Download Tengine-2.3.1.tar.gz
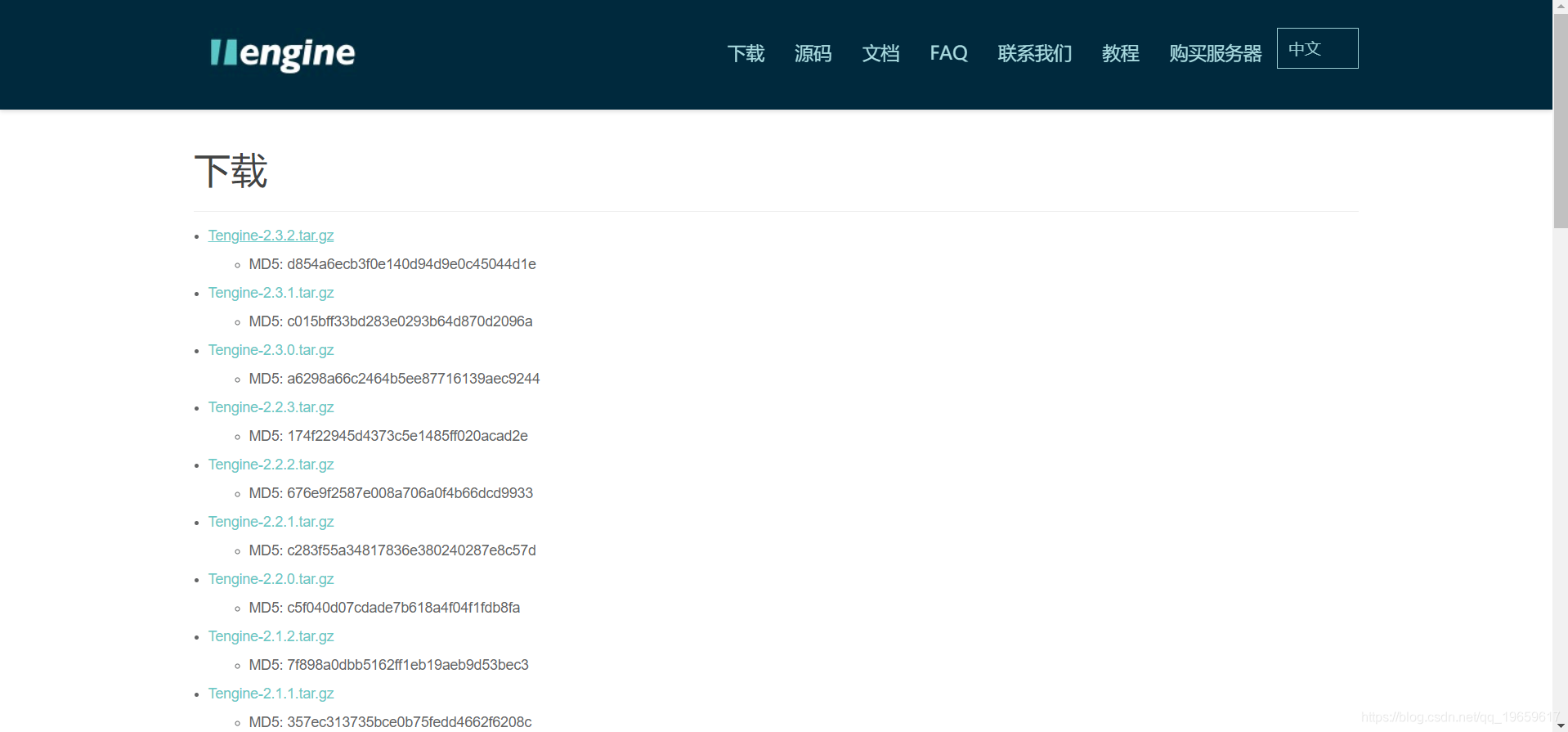Viewport: 1568px width, 732px height. tap(271, 293)
